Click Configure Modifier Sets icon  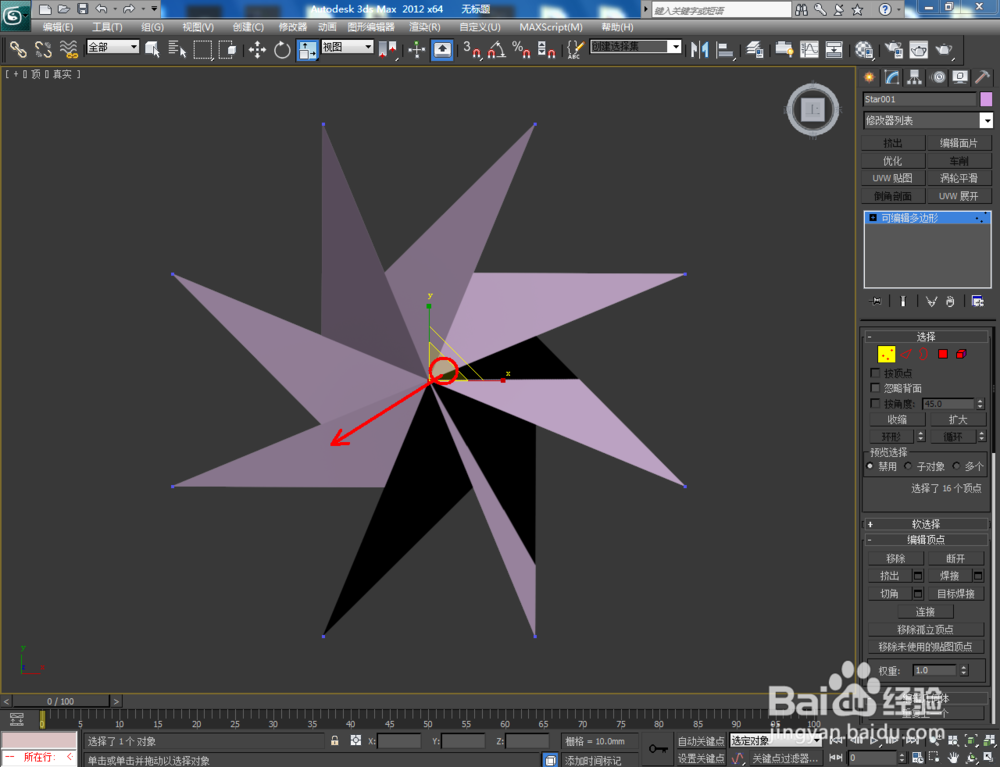click(977, 301)
